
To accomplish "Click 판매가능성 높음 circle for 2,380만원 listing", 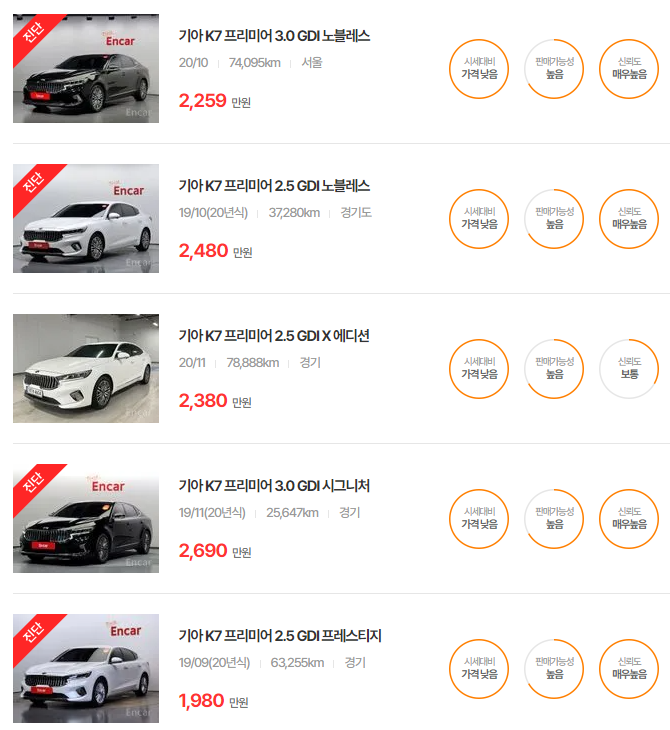I will click(x=554, y=369).
